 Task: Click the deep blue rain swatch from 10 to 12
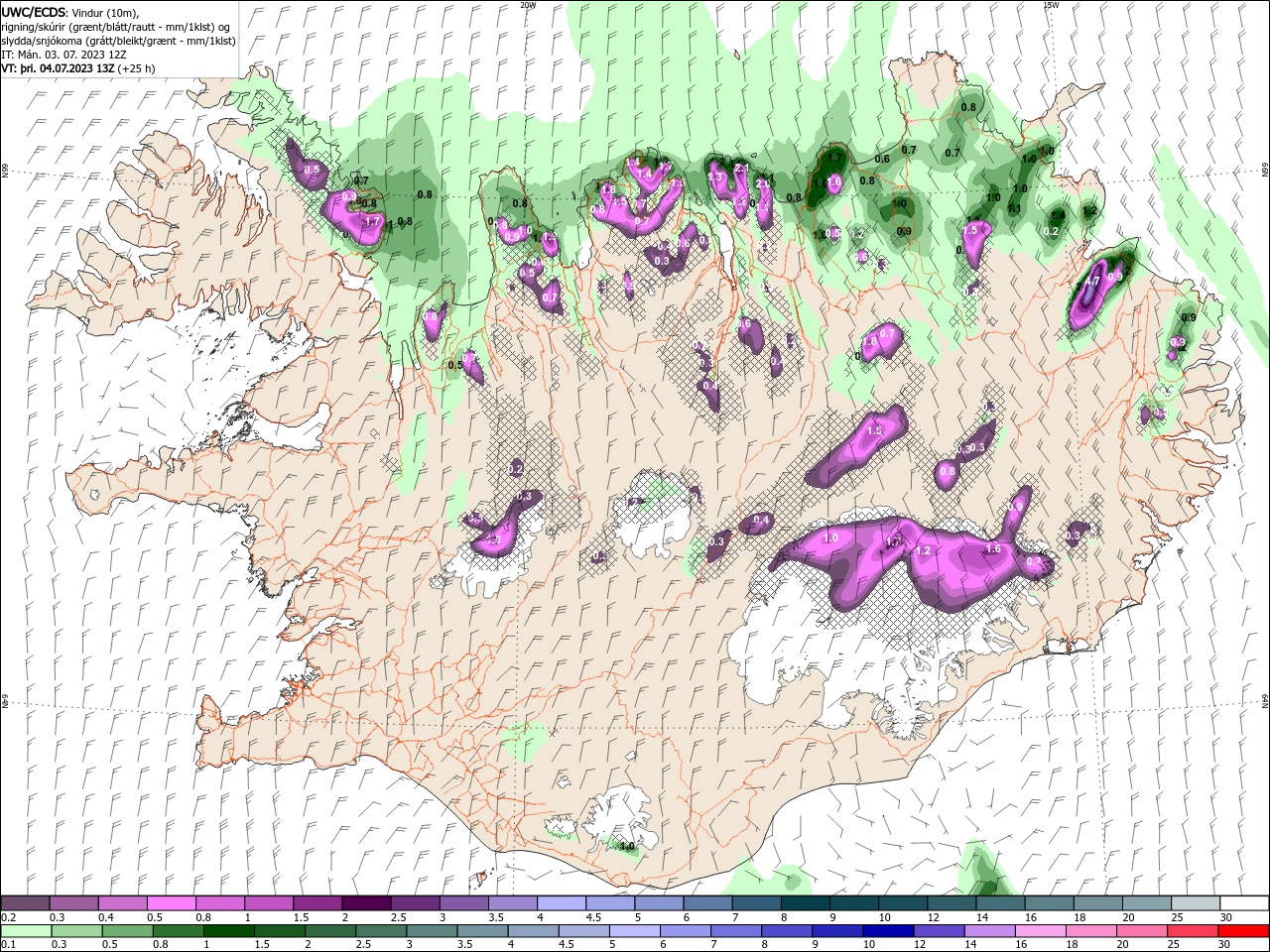pyautogui.click(x=887, y=931)
